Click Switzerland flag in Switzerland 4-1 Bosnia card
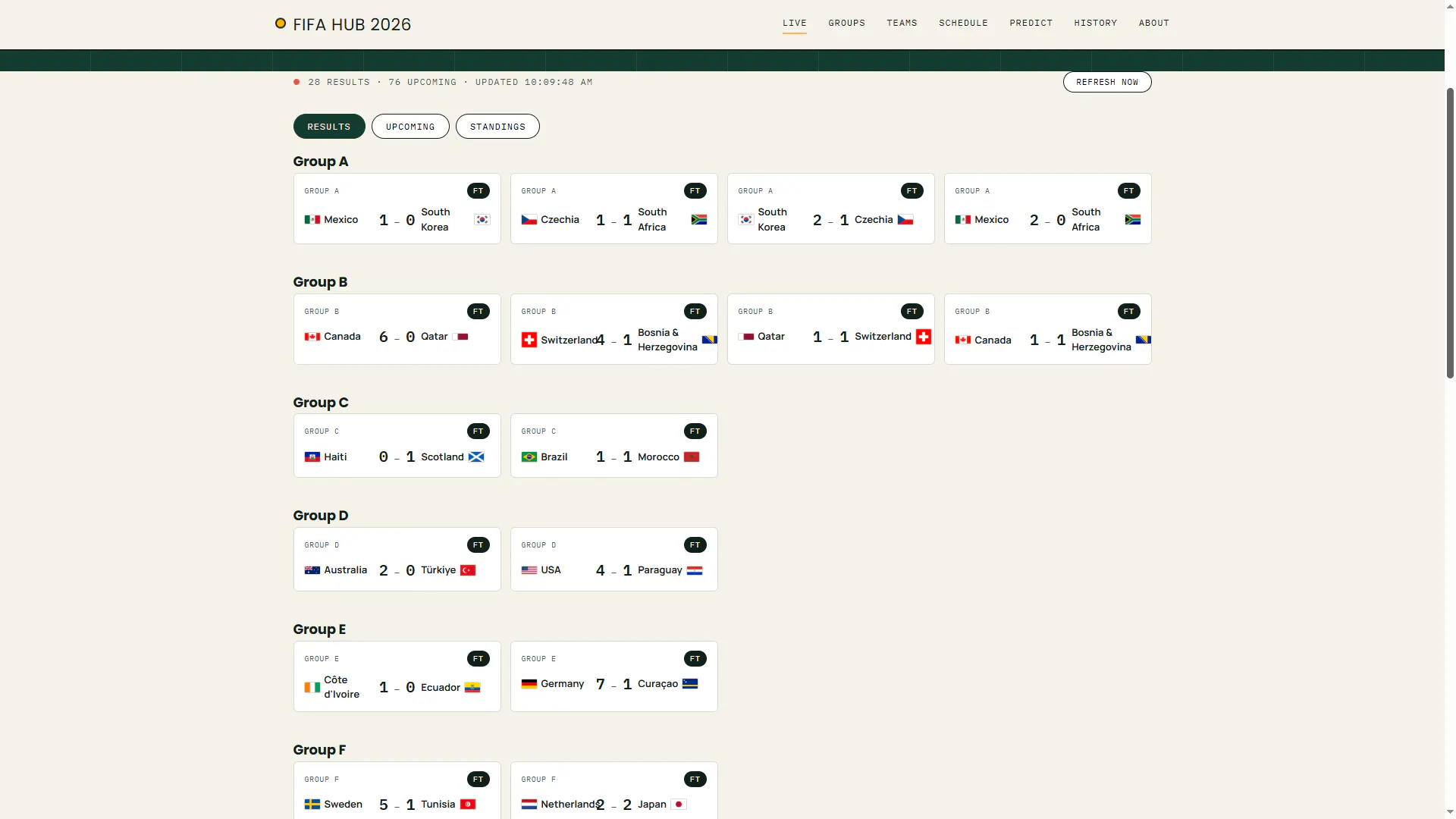 (x=529, y=340)
